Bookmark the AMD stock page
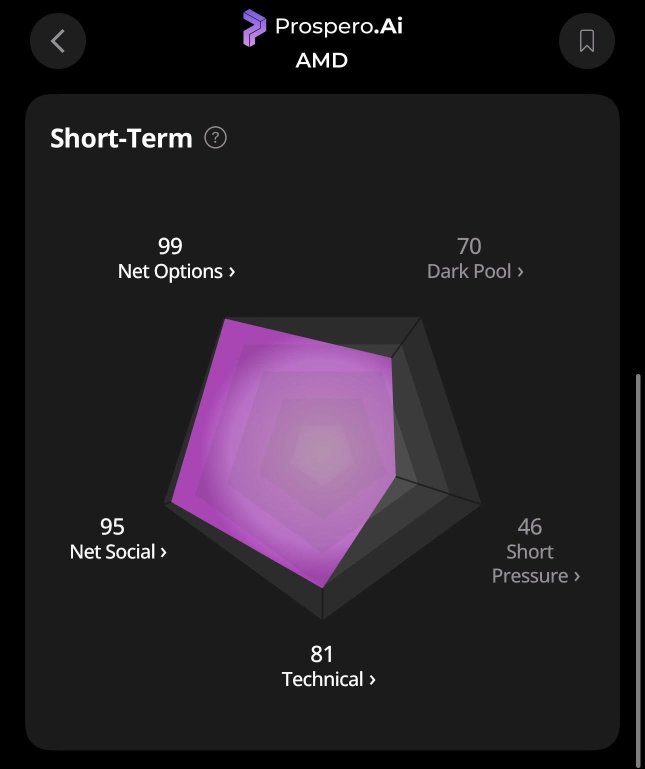Screen dimensions: 645x769 [587, 41]
